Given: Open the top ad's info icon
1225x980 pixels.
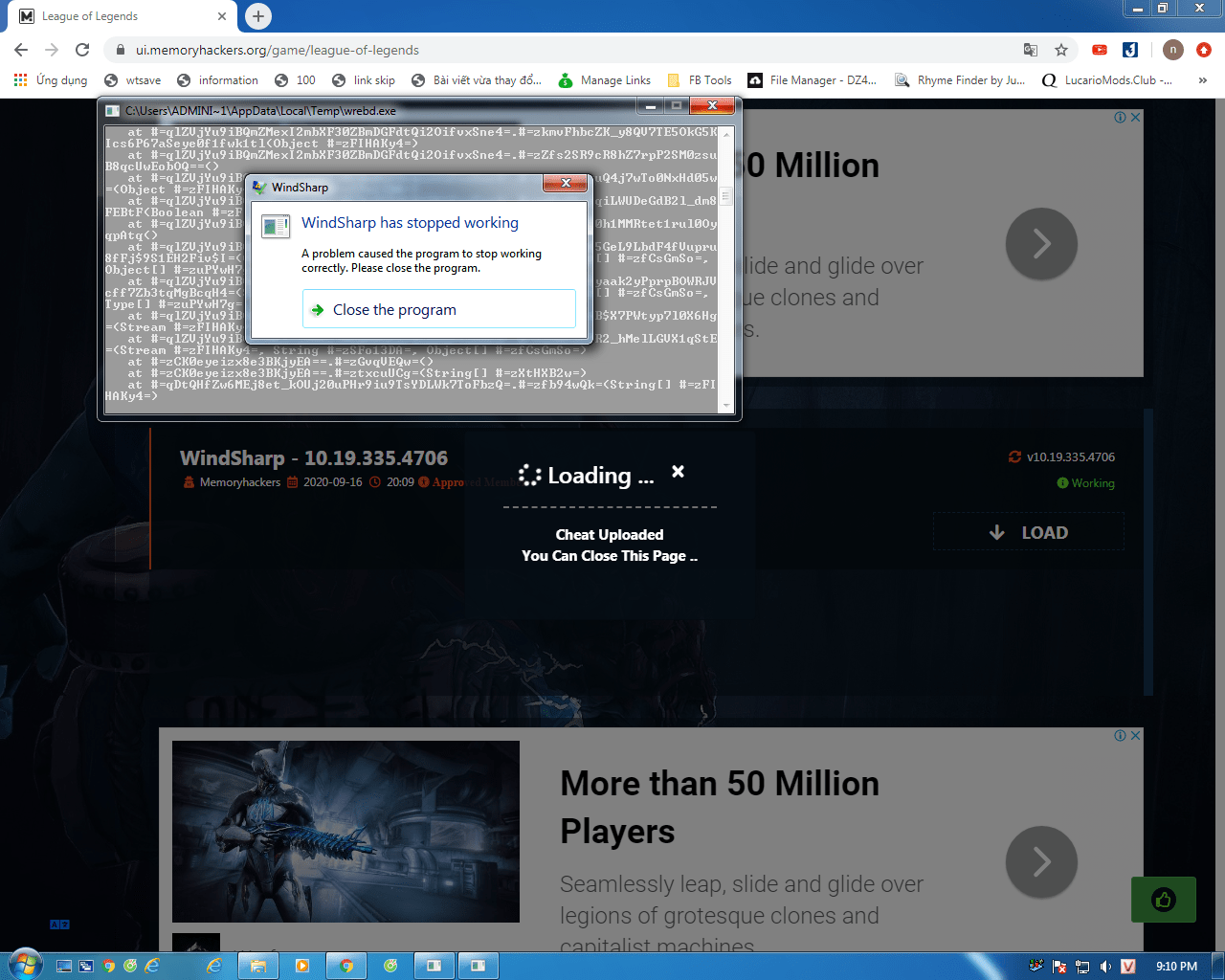Looking at the screenshot, I should click(1120, 117).
